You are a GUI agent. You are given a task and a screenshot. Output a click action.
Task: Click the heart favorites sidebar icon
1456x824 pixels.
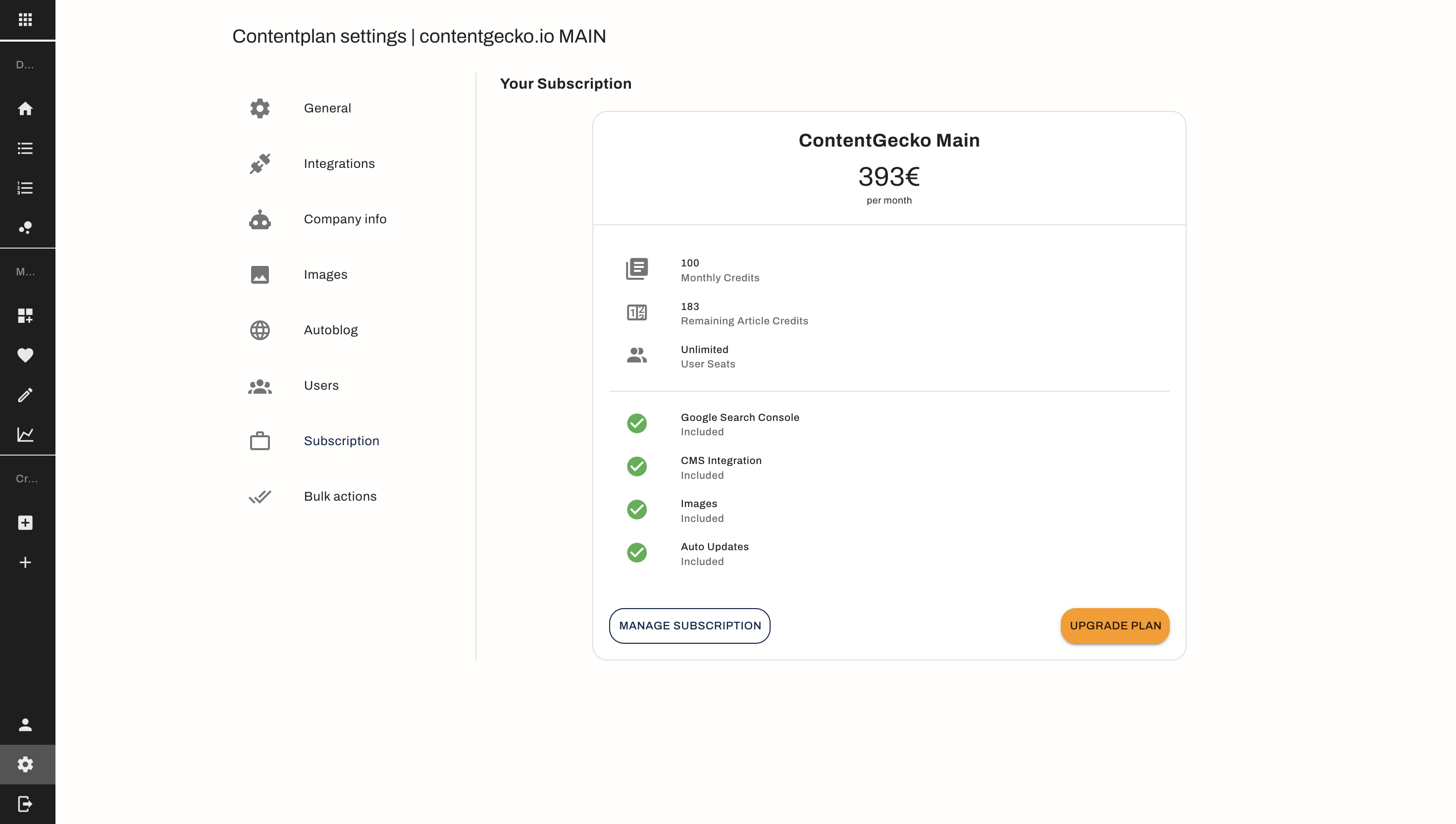click(x=25, y=356)
